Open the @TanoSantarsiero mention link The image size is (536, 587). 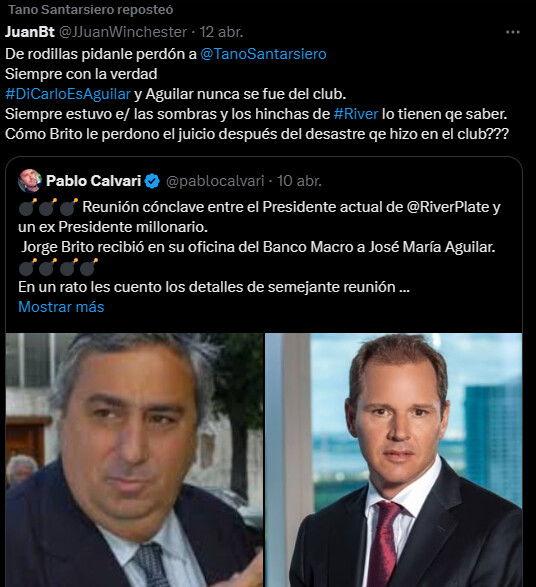263,54
